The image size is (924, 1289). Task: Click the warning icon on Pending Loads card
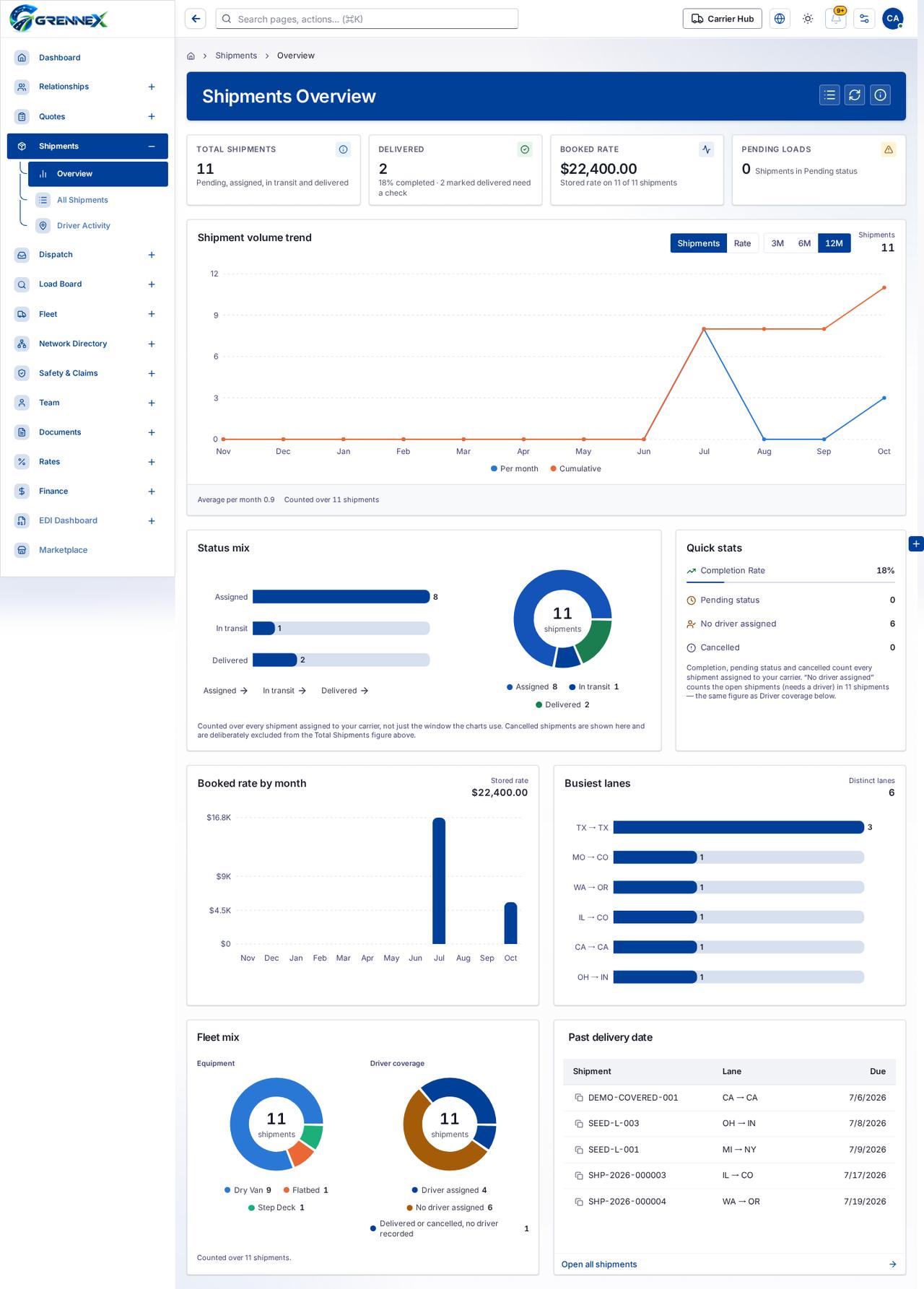(x=889, y=149)
